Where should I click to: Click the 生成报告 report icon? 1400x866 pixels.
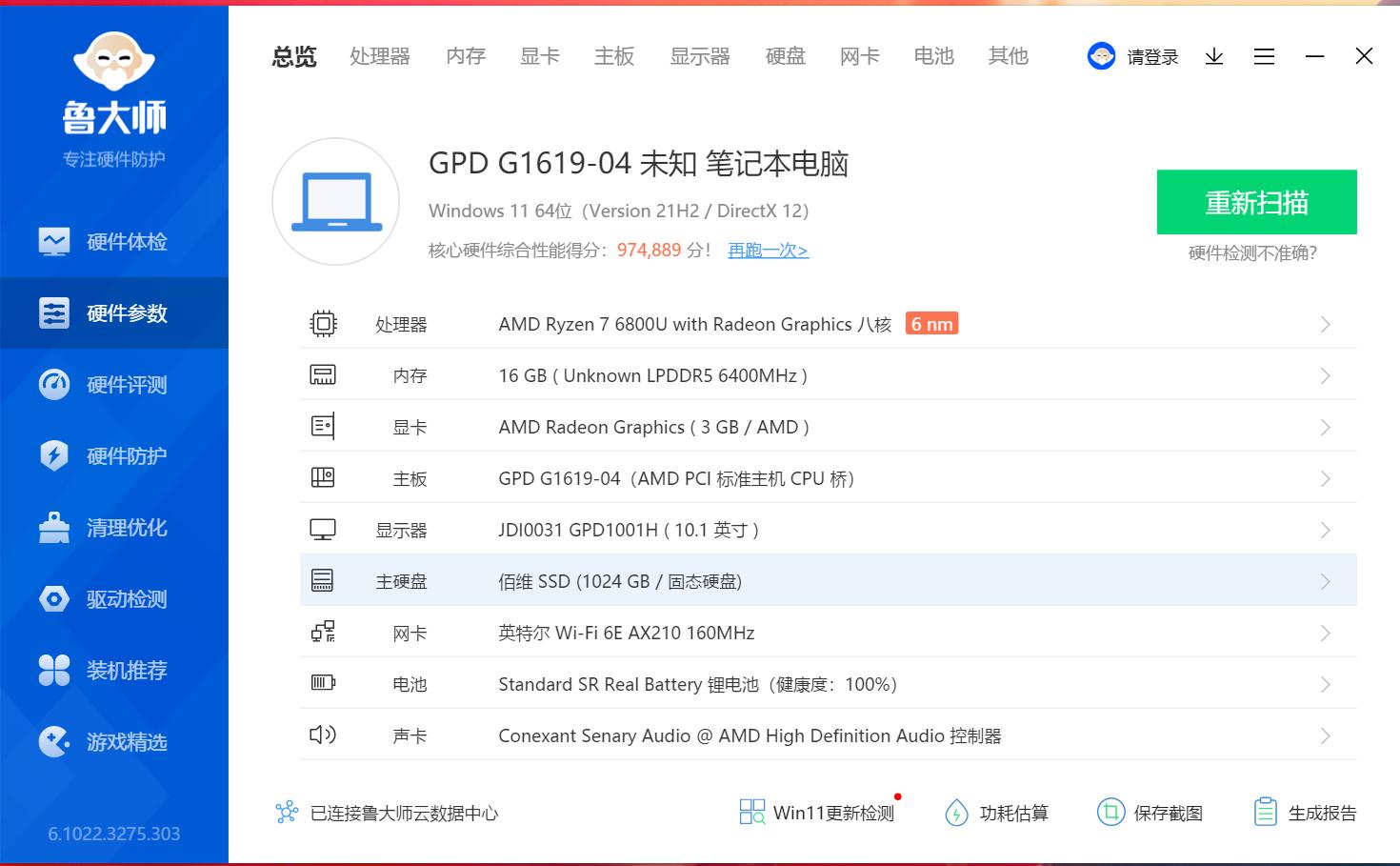pos(1303,812)
